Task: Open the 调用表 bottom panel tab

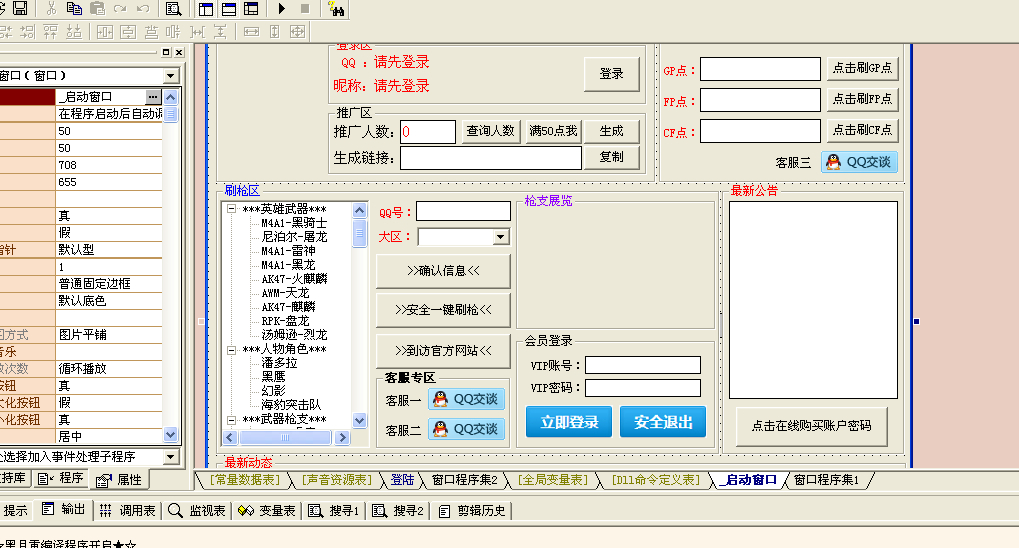Action: (127, 510)
